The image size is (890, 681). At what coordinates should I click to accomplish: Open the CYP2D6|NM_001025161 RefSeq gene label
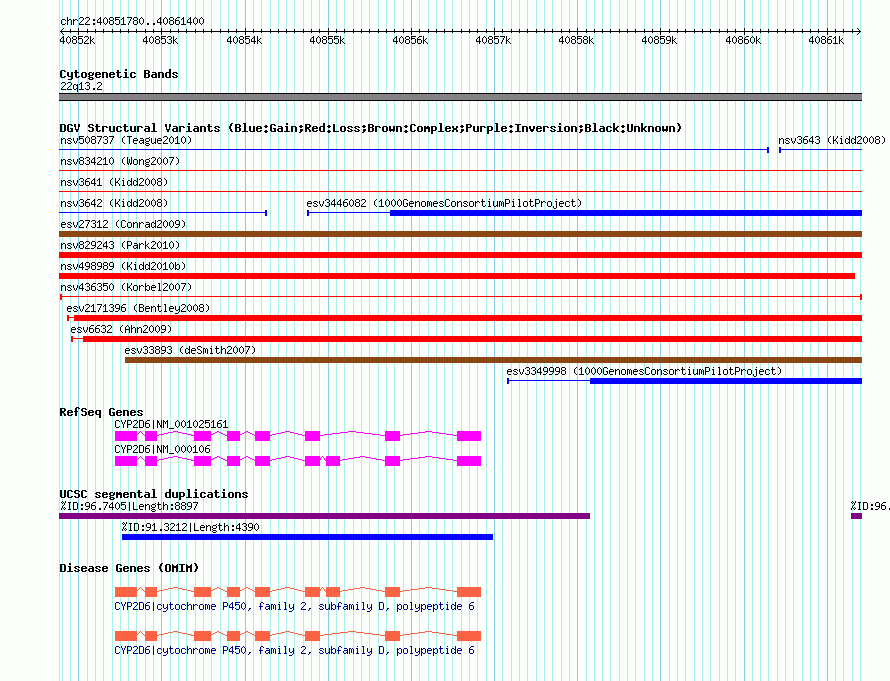click(171, 424)
